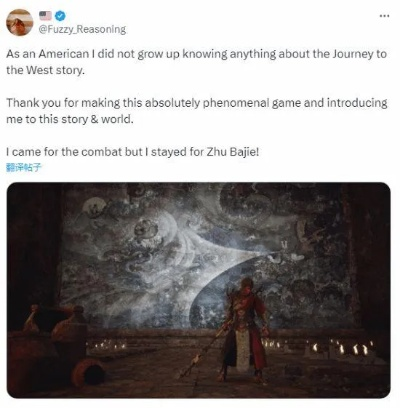Visit the @Fuzzy_Reasoning handle
This screenshot has height=408, width=400.
click(x=82, y=30)
